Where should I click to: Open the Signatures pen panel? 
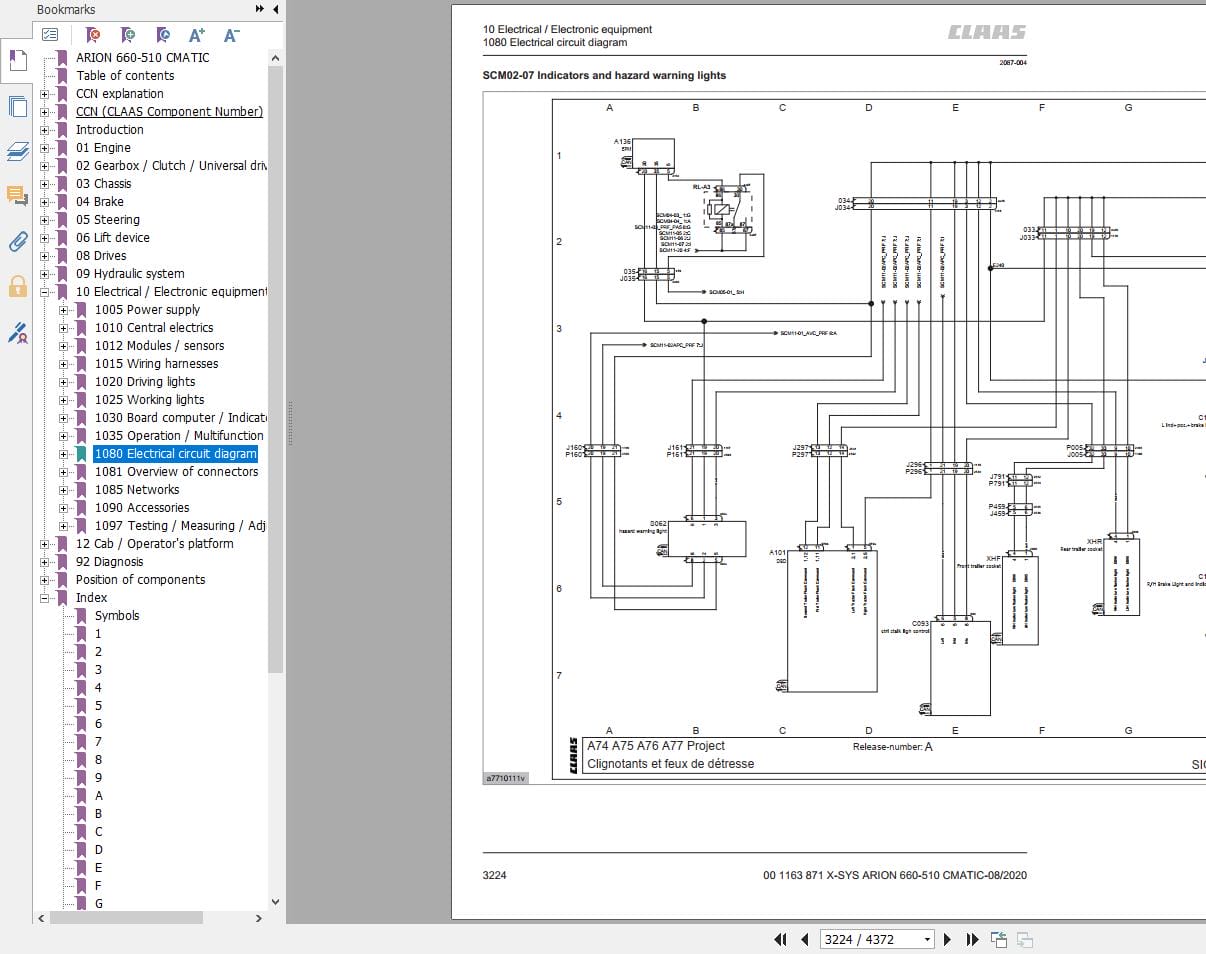(17, 333)
